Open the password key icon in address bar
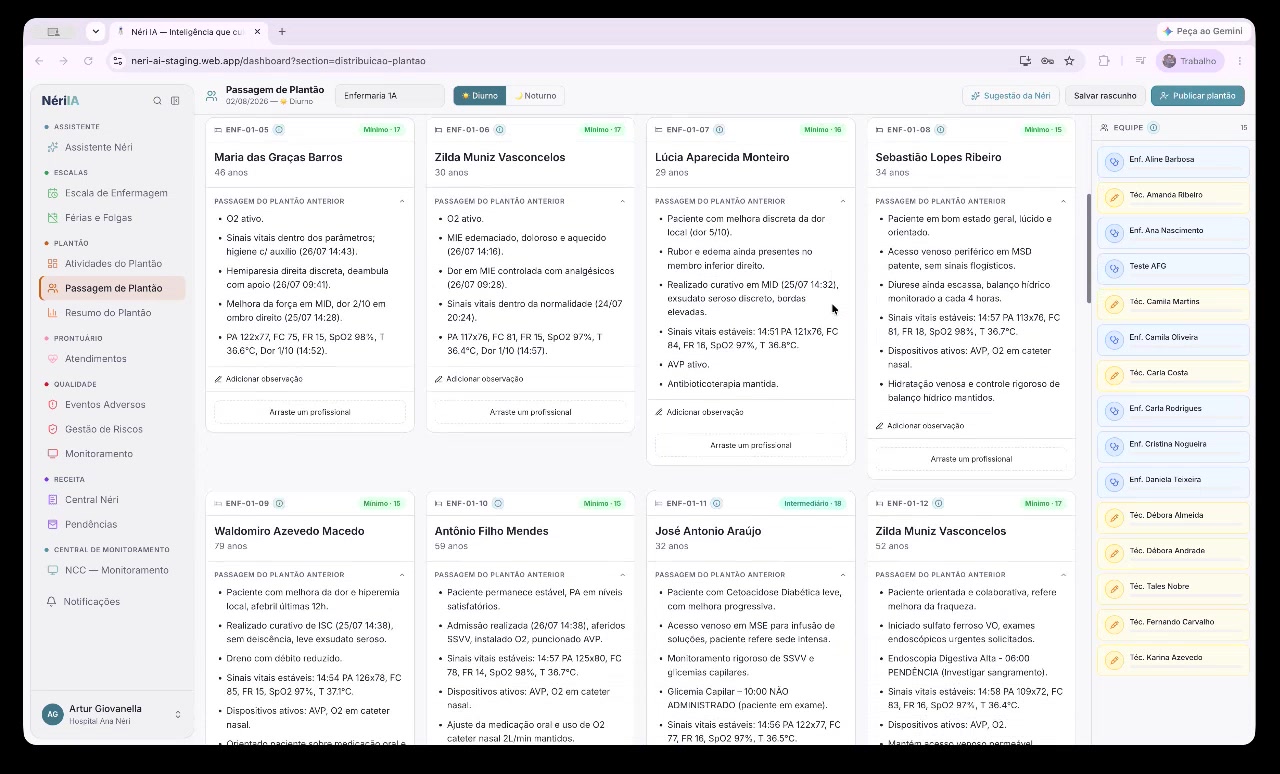Screen dimensions: 1280x774 [x=1047, y=61]
